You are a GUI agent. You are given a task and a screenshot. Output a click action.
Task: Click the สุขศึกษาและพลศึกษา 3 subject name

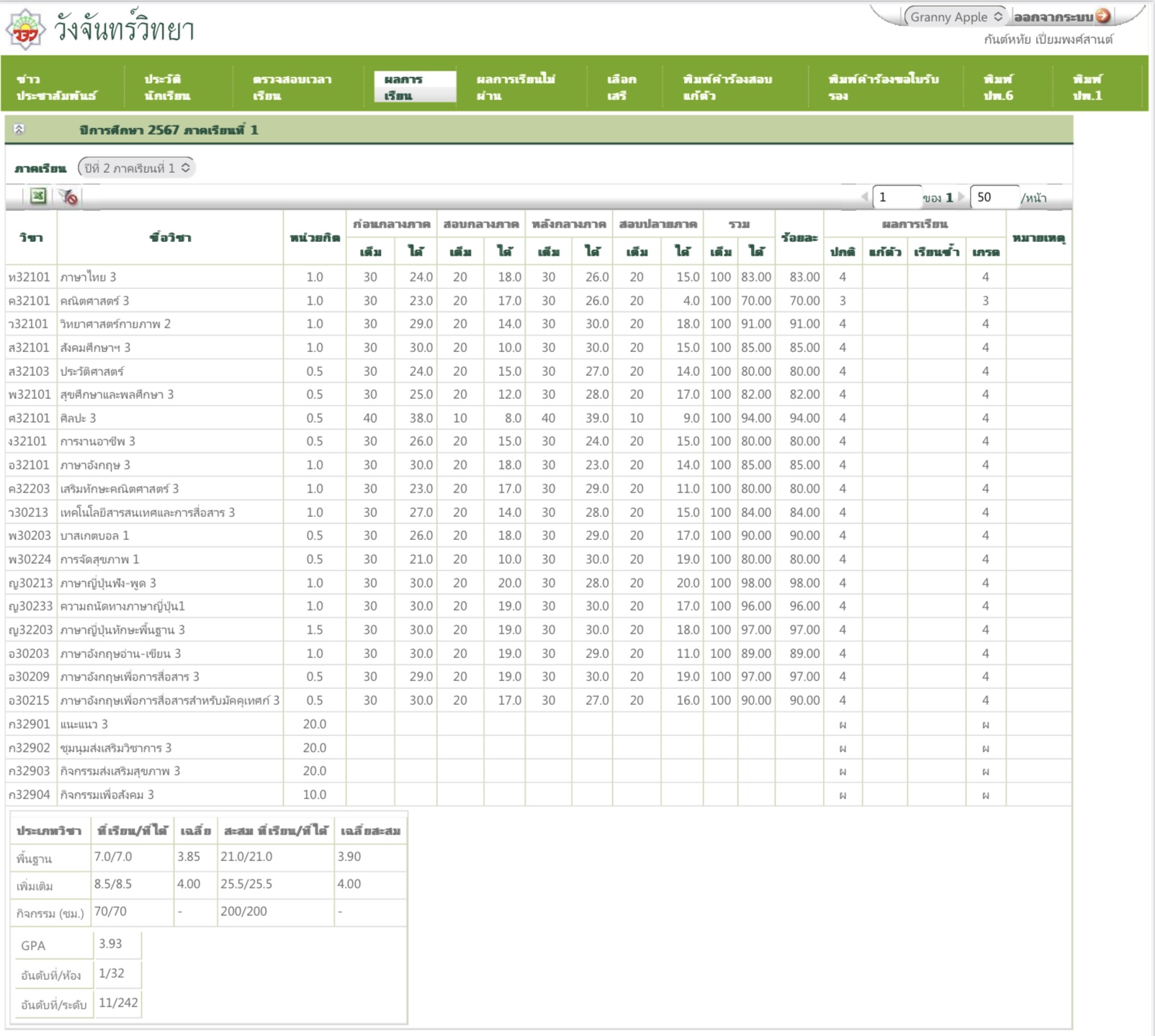[x=117, y=395]
